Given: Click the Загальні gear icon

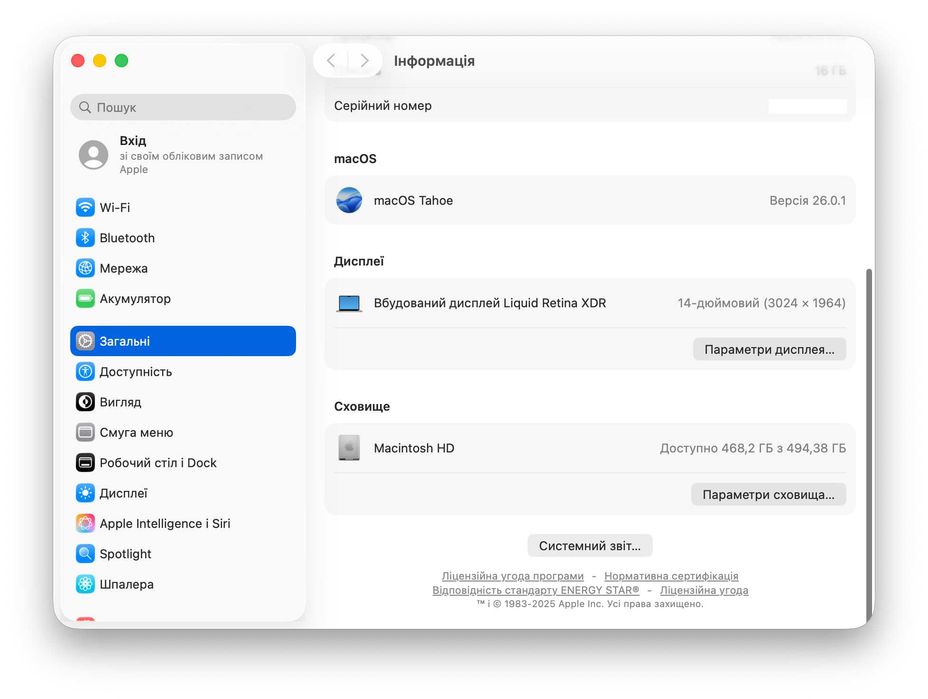Looking at the screenshot, I should tap(85, 341).
